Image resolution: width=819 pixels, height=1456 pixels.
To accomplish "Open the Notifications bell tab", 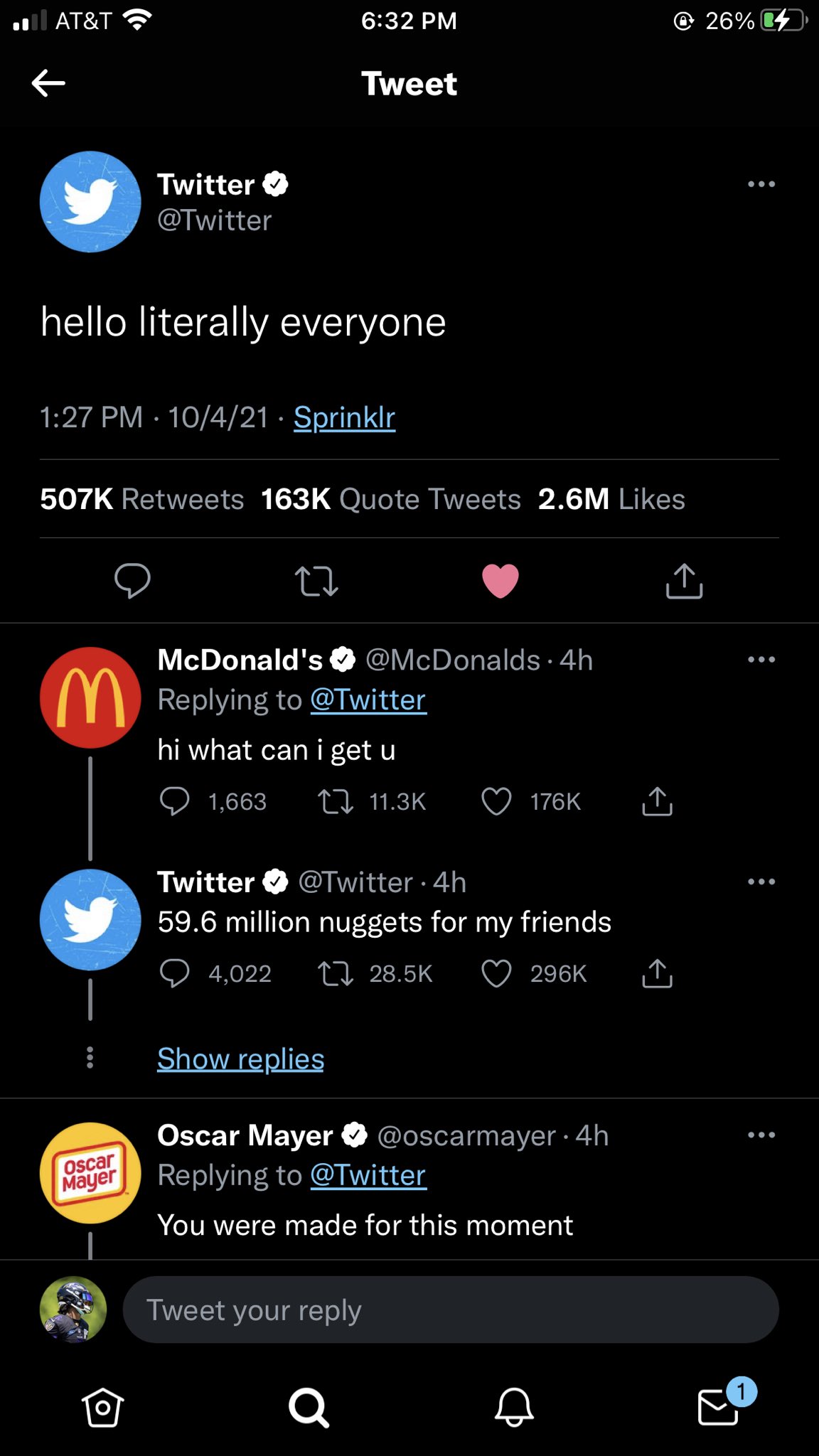I will [514, 1407].
